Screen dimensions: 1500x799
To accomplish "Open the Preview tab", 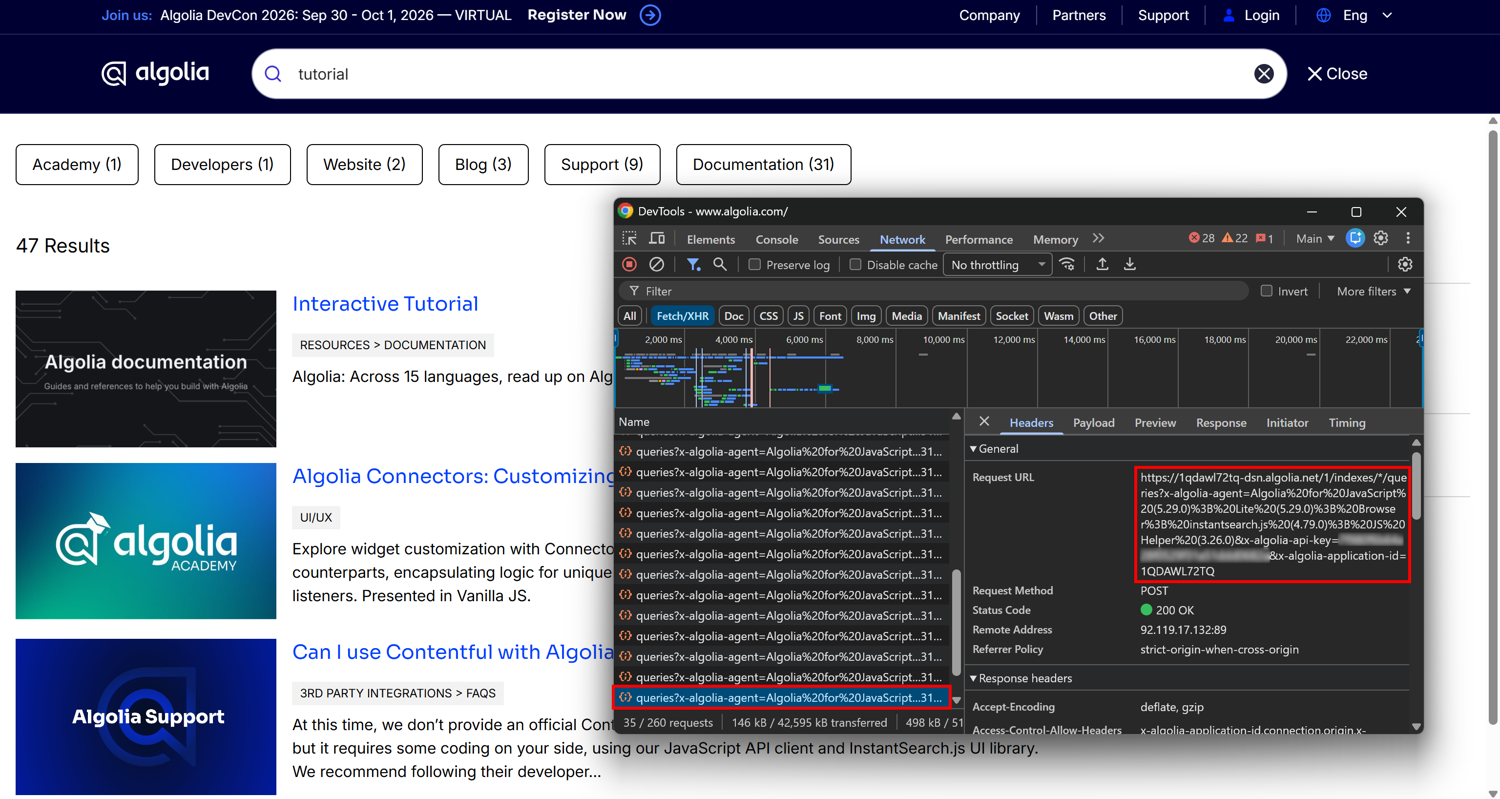I will pos(1155,422).
